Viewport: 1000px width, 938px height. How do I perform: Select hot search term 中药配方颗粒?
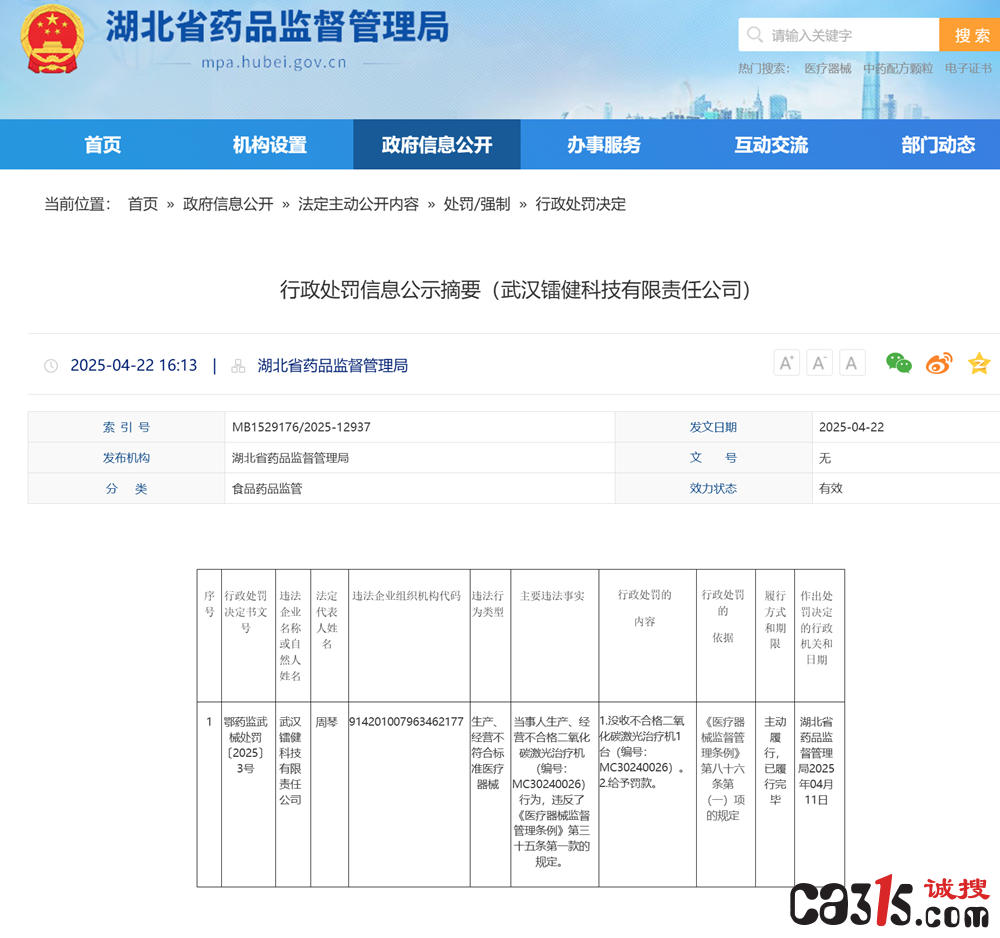coord(898,68)
